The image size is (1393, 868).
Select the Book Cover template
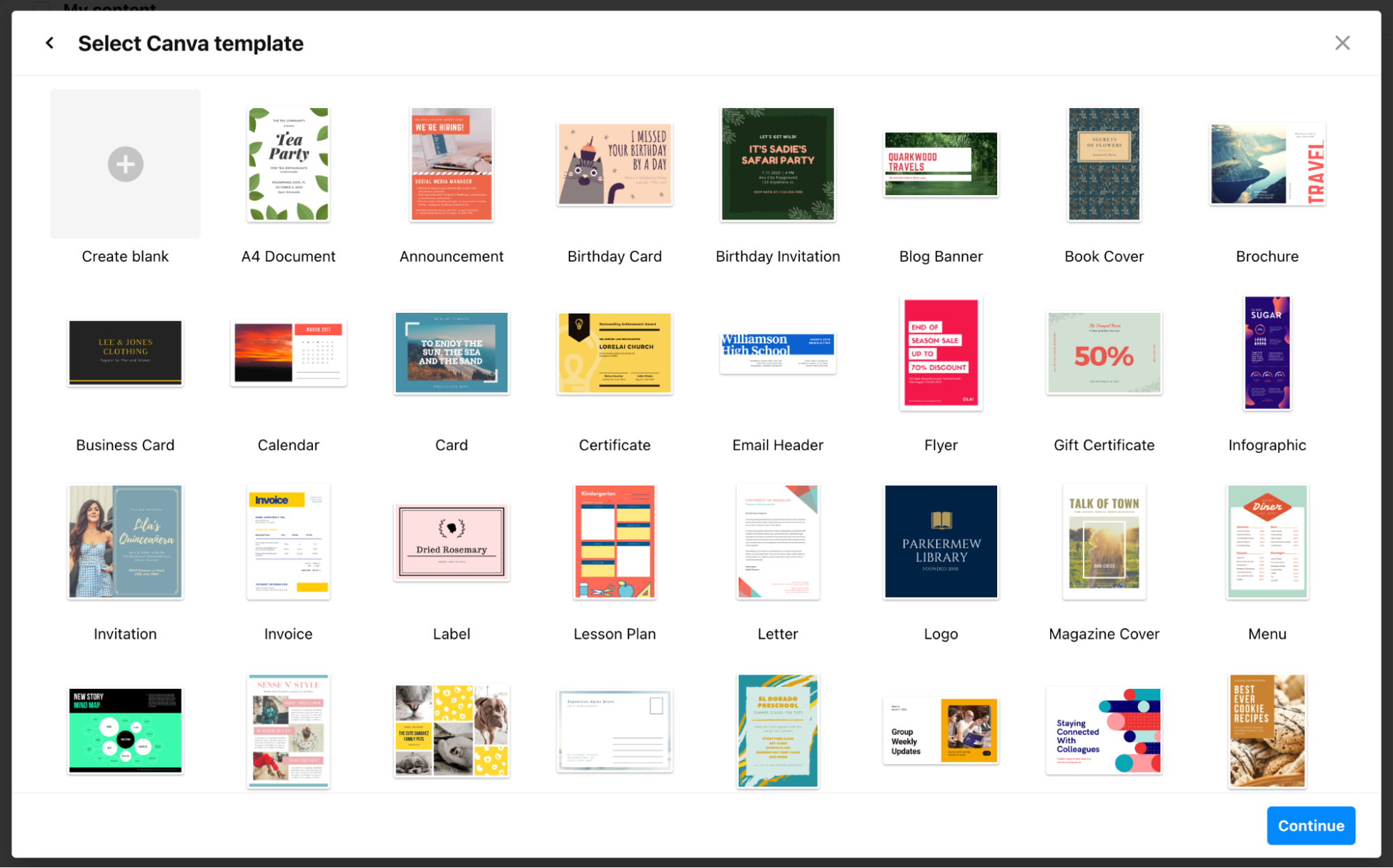click(1103, 165)
